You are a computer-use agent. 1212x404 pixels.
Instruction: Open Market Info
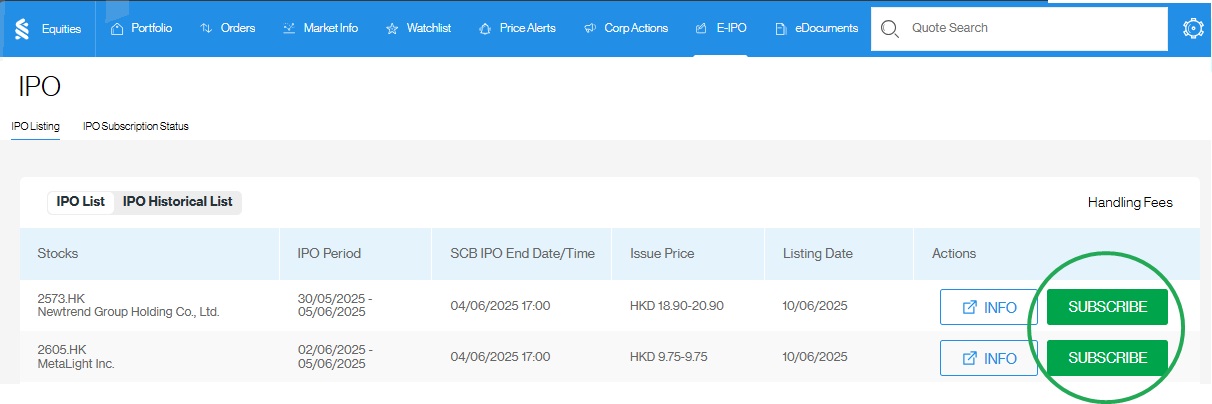point(320,28)
